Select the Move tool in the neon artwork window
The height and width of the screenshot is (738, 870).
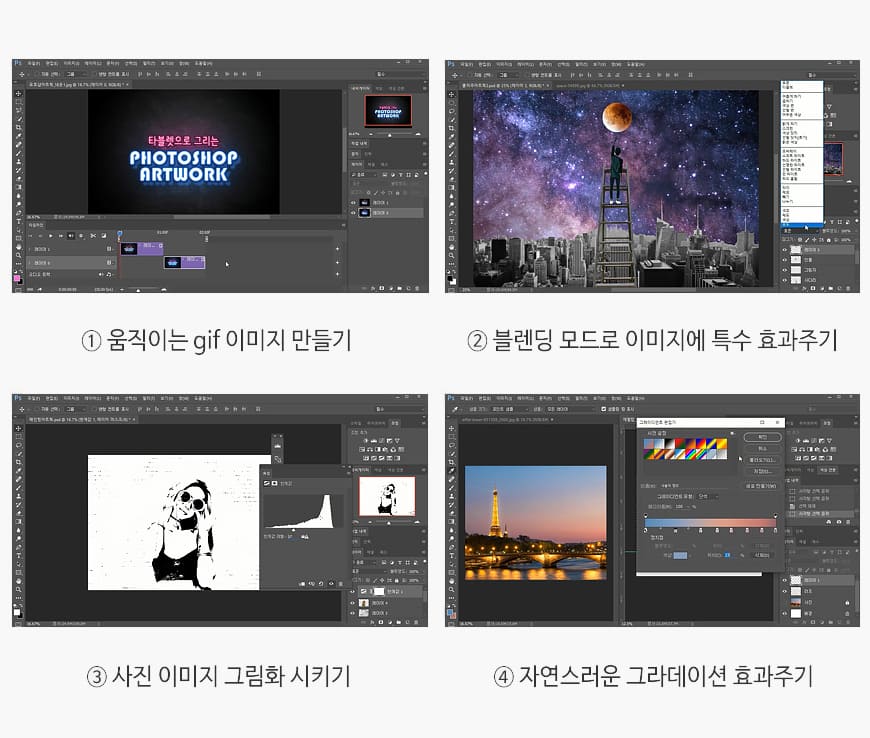click(18, 94)
